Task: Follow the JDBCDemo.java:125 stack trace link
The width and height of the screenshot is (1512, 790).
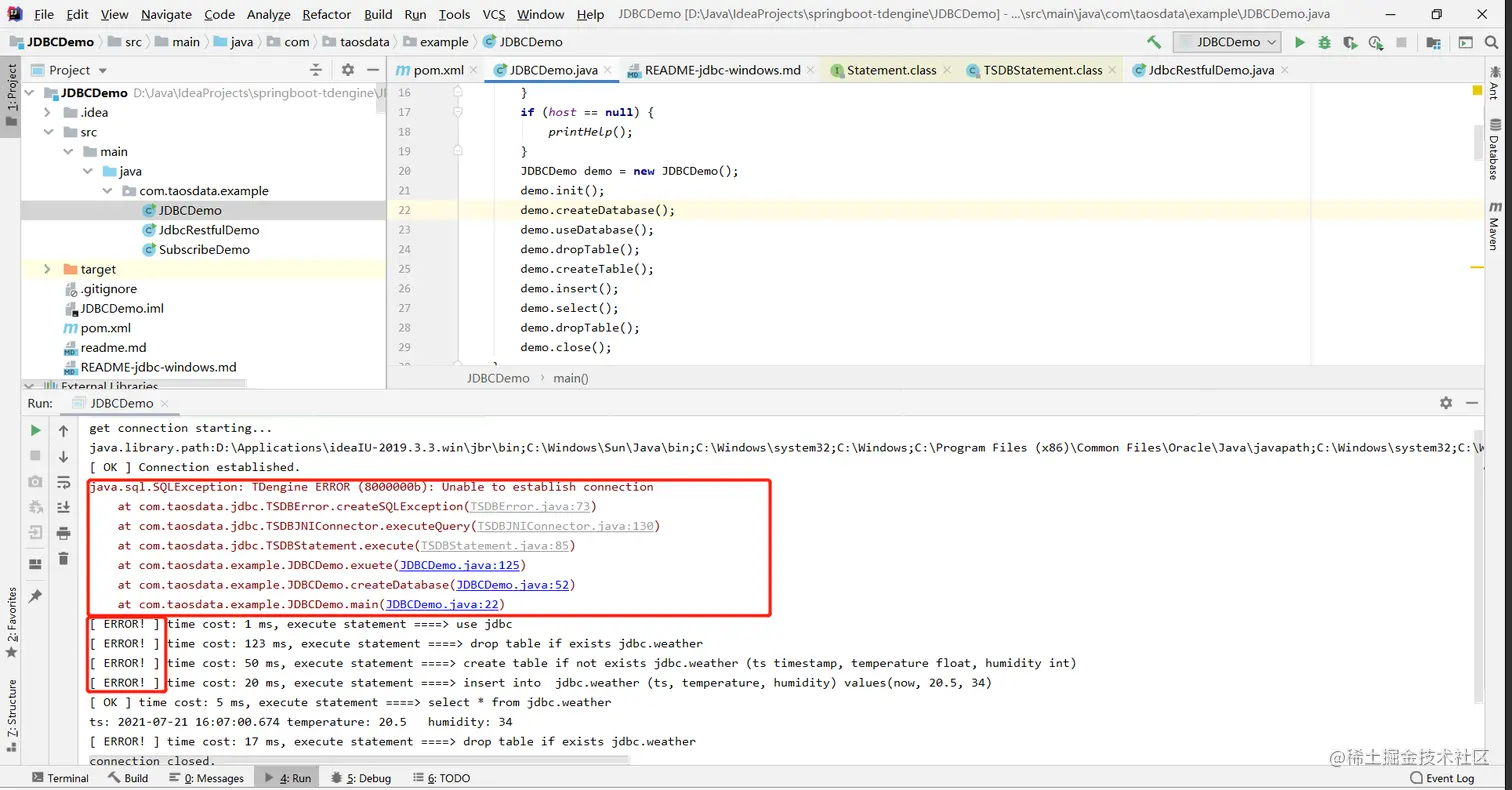Action: point(458,565)
